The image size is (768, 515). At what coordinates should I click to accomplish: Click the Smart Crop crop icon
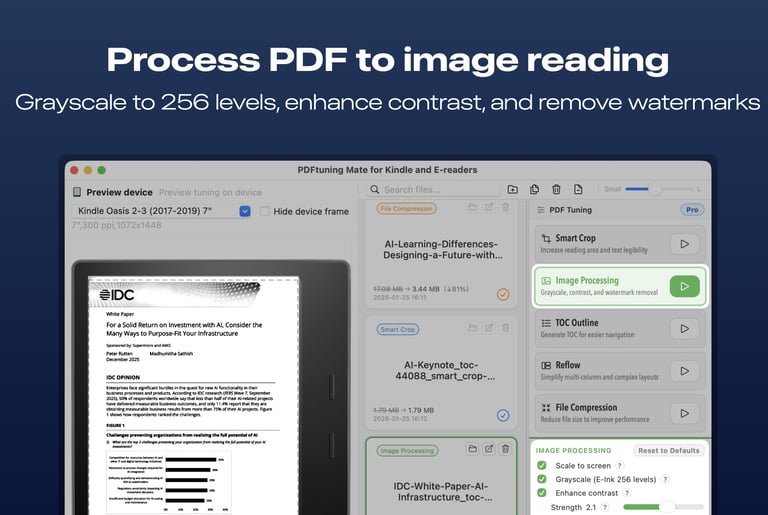coord(546,239)
